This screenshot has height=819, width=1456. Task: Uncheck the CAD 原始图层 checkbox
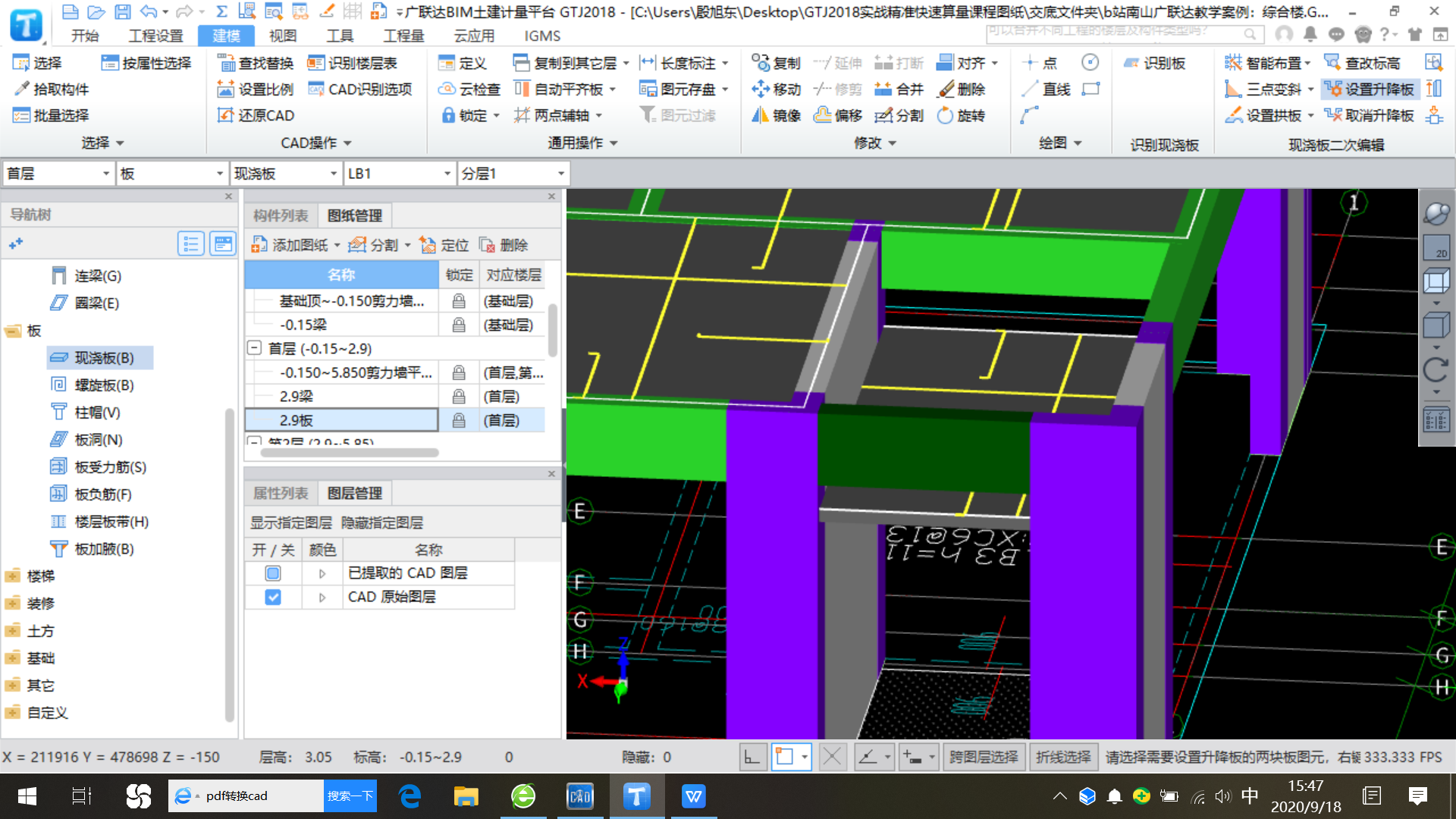[273, 598]
